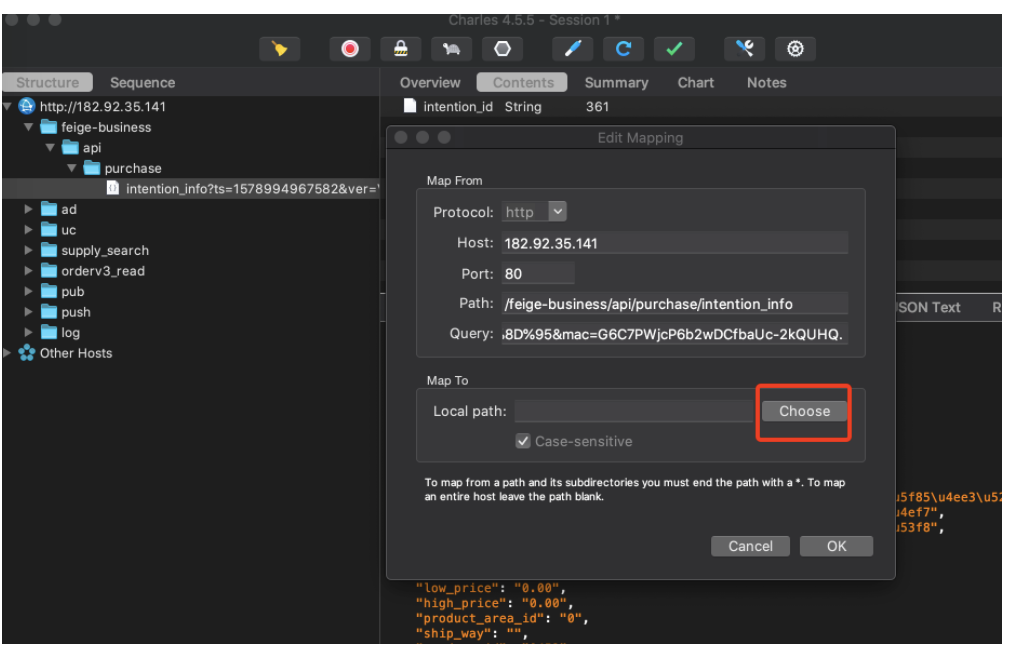Viewport: 1014px width, 662px height.
Task: Open the Contents tab
Action: pyautogui.click(x=523, y=83)
